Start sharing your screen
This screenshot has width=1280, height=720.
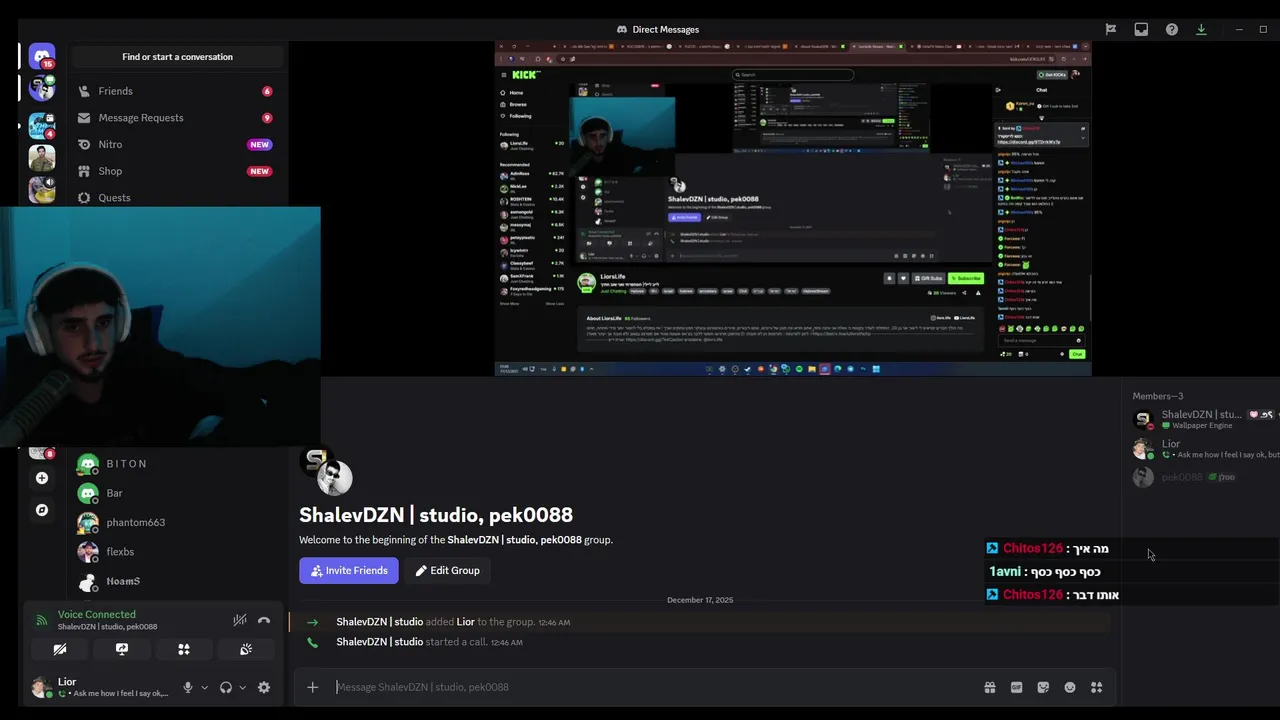pos(122,649)
